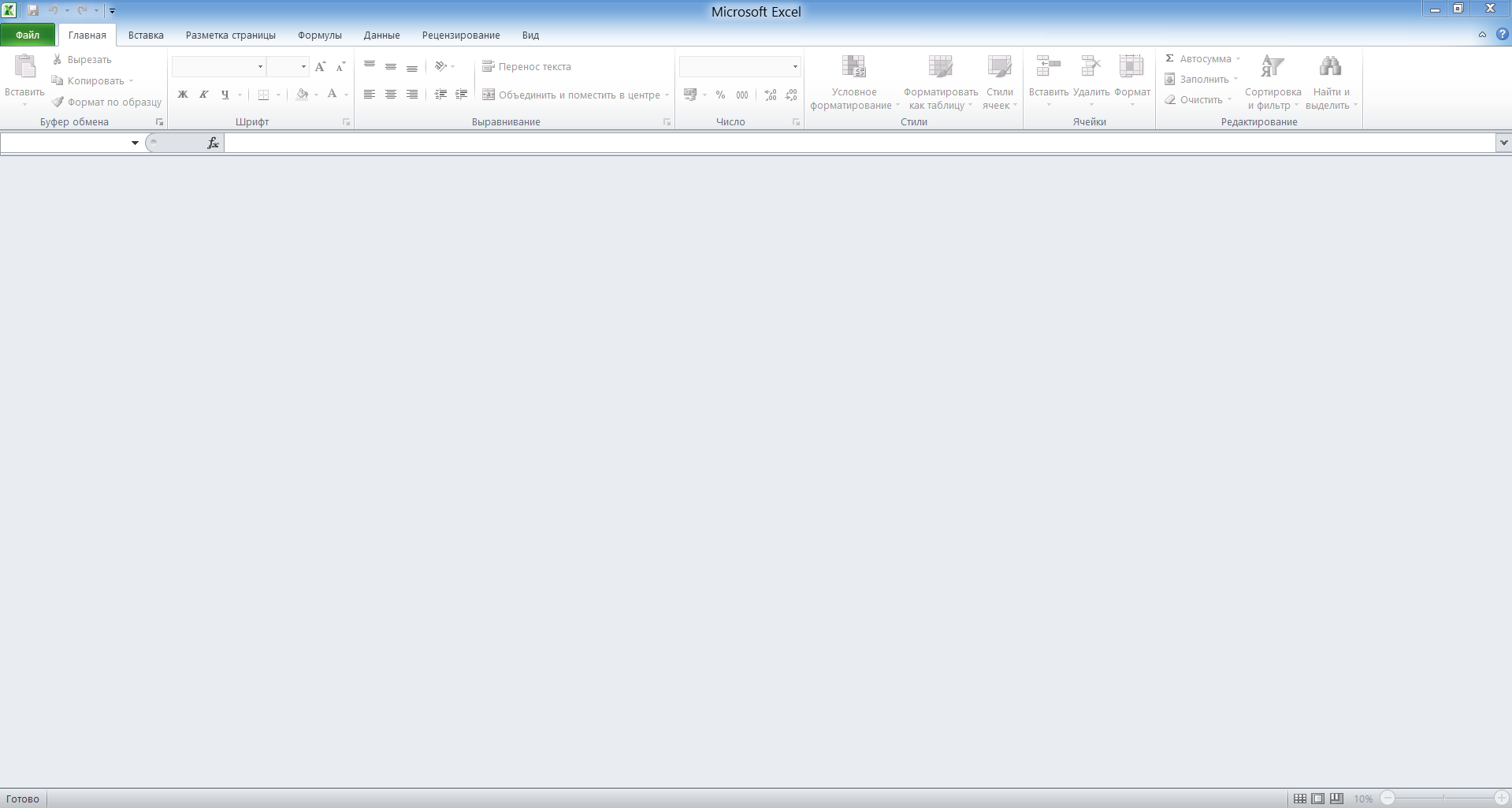Click the insert function fx icon
Viewport: 1512px width, 808px height.
[x=213, y=143]
